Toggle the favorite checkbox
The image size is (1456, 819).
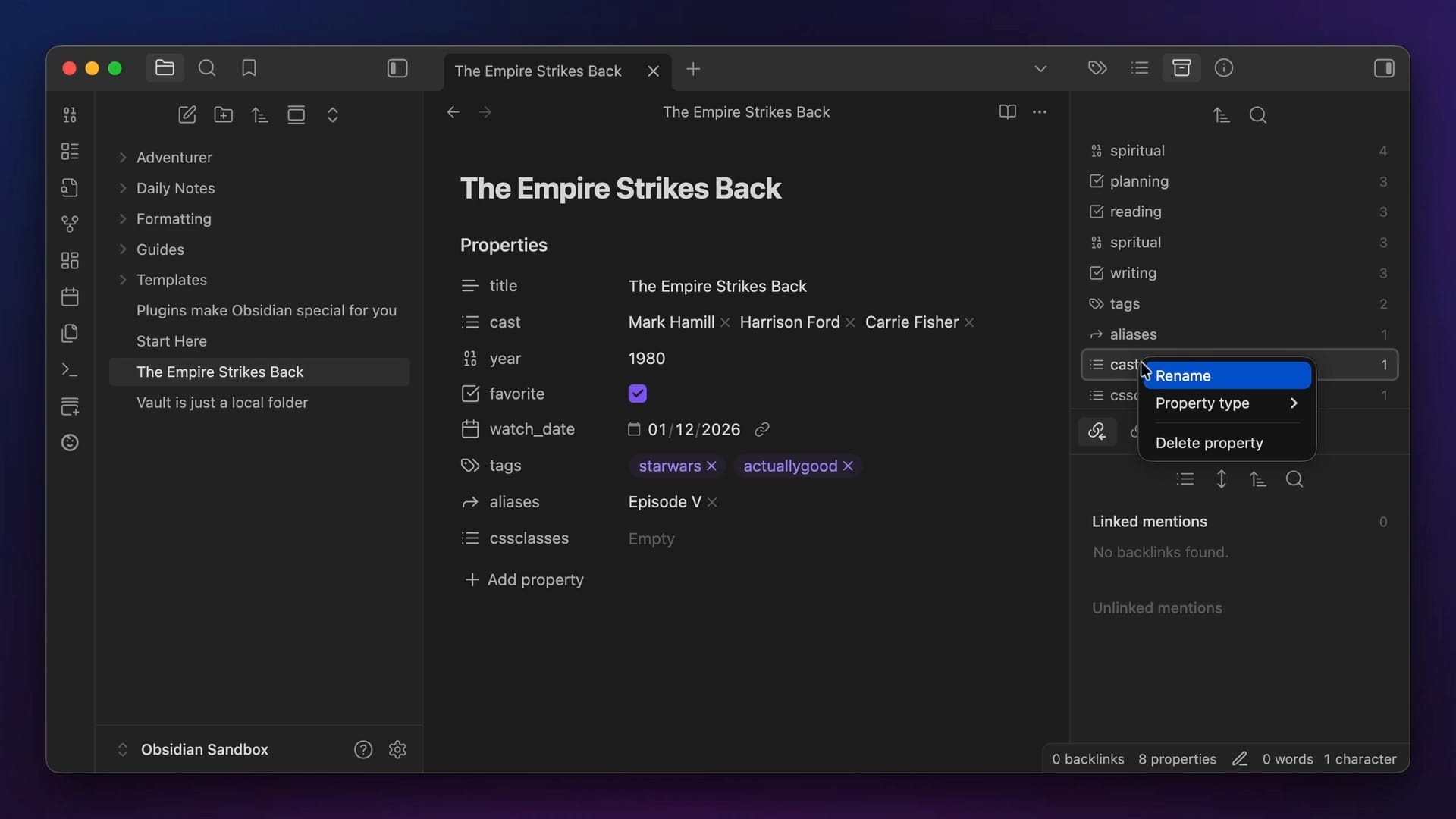pyautogui.click(x=637, y=394)
